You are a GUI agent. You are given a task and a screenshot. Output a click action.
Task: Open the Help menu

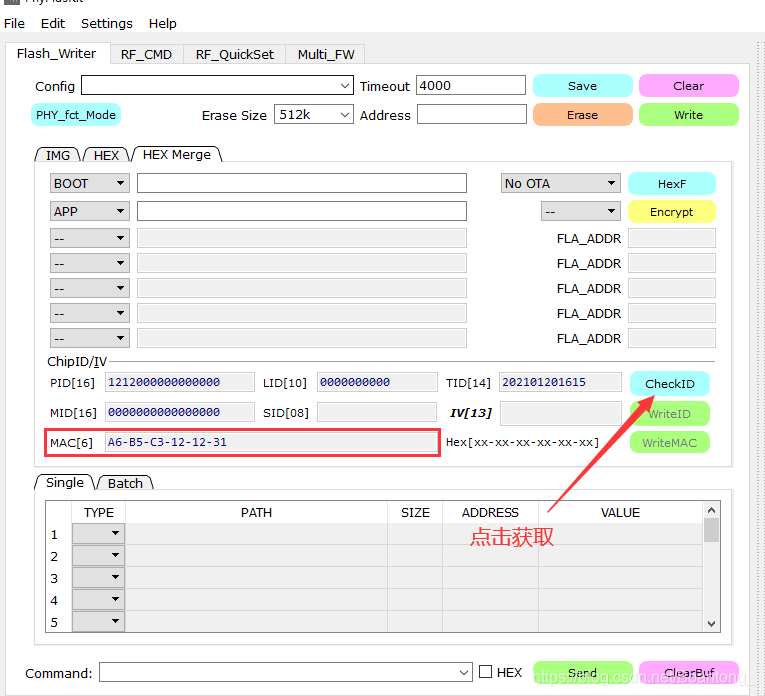162,23
